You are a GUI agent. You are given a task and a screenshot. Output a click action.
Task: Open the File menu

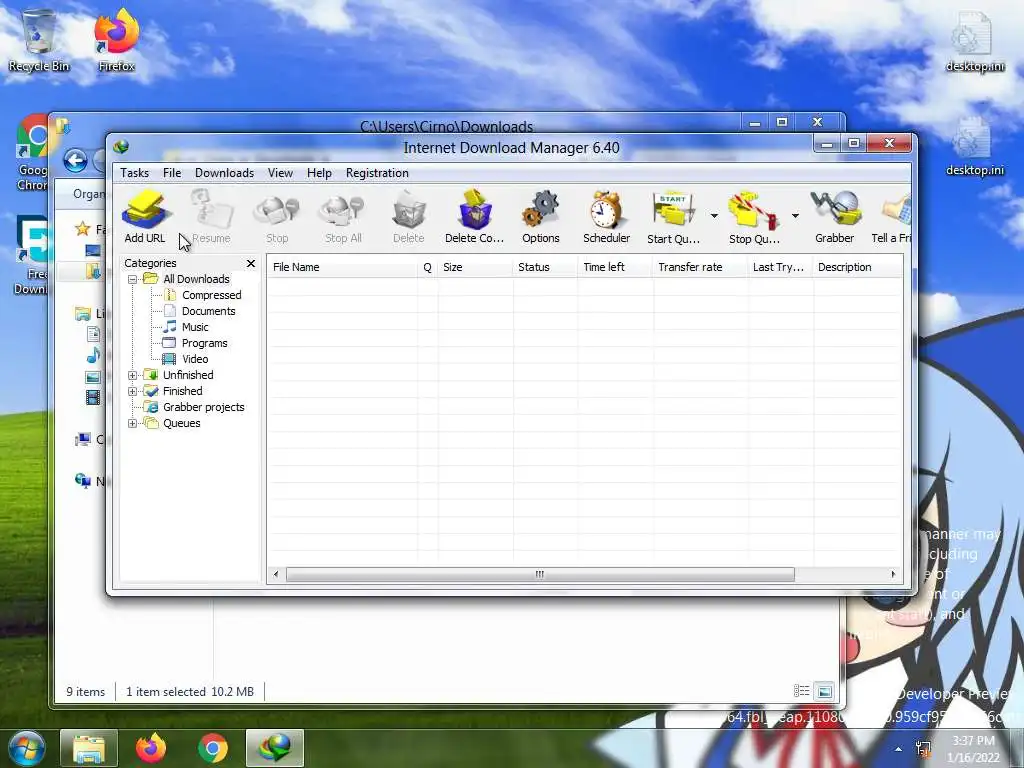tap(172, 173)
